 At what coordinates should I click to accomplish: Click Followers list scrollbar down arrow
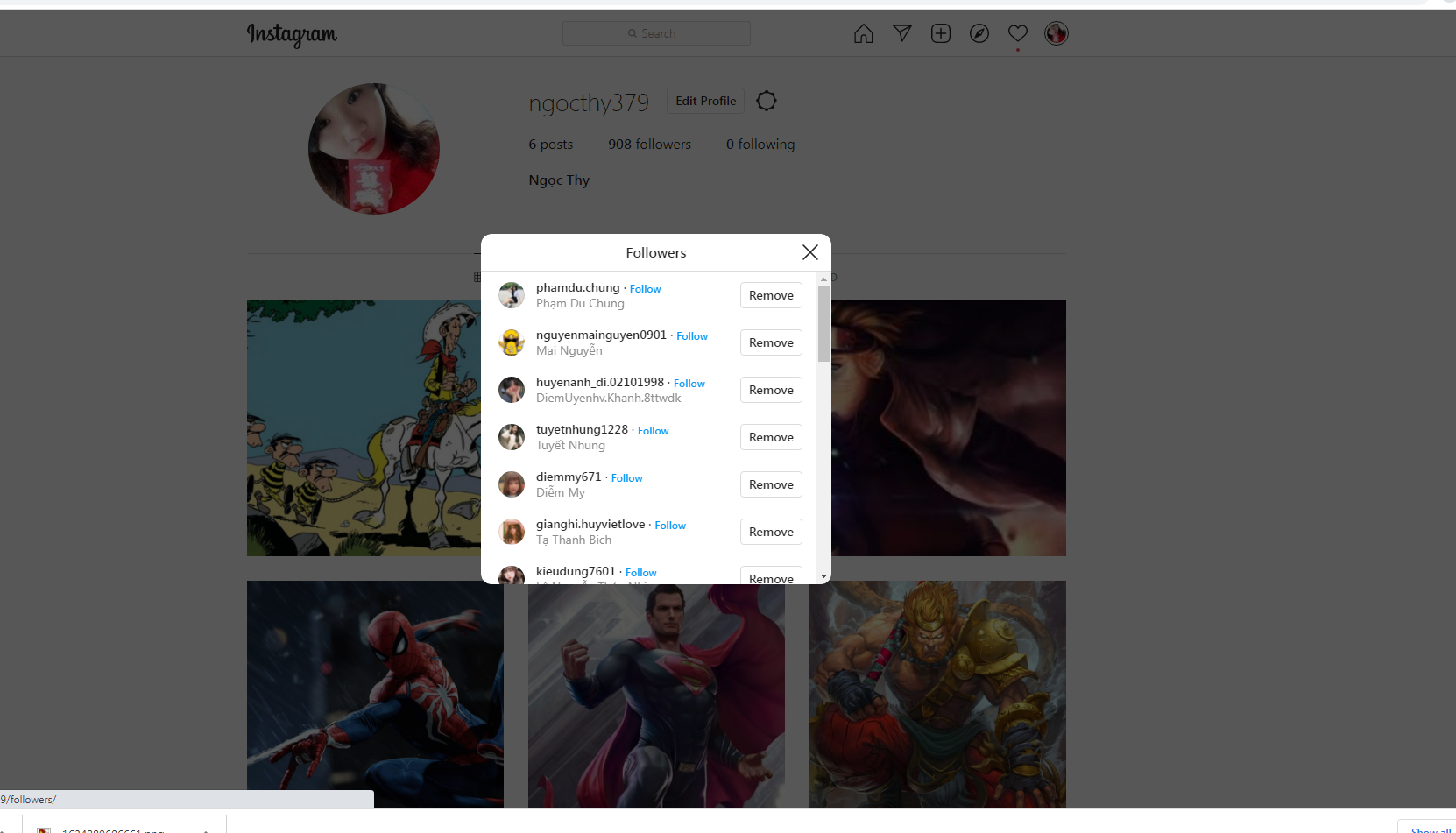(823, 576)
